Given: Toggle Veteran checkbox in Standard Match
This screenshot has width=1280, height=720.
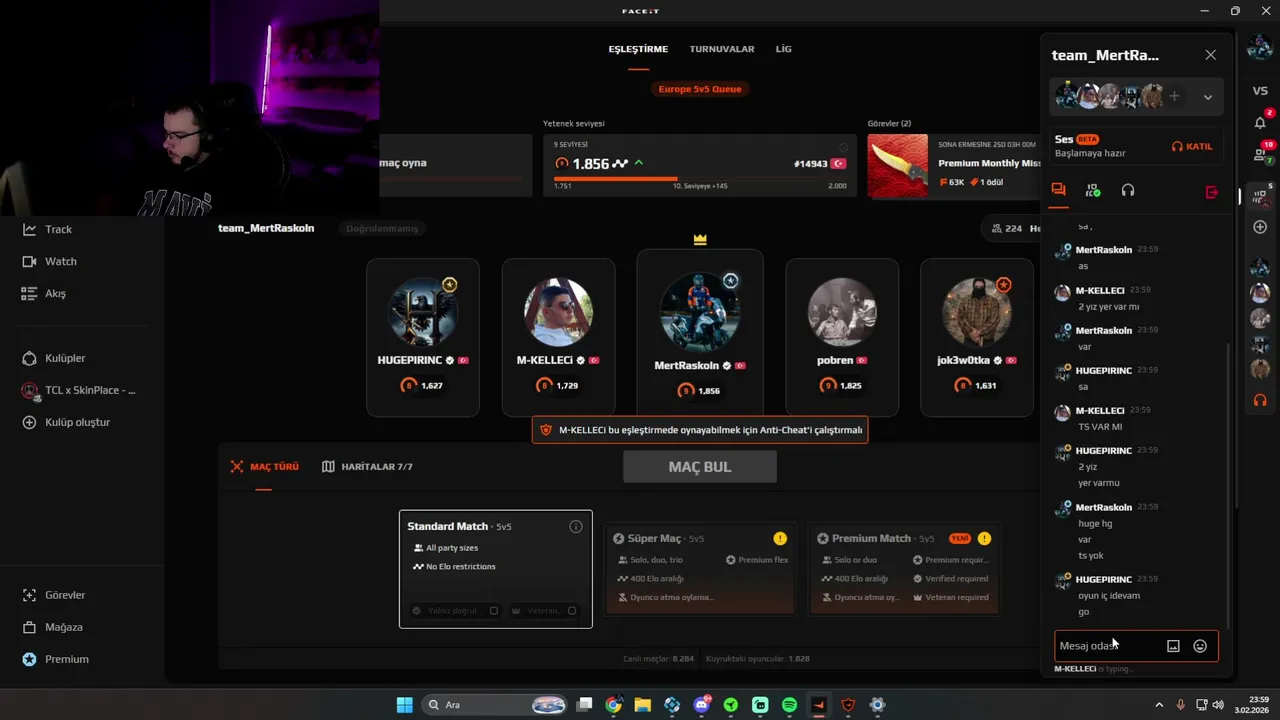Looking at the screenshot, I should pyautogui.click(x=572, y=611).
